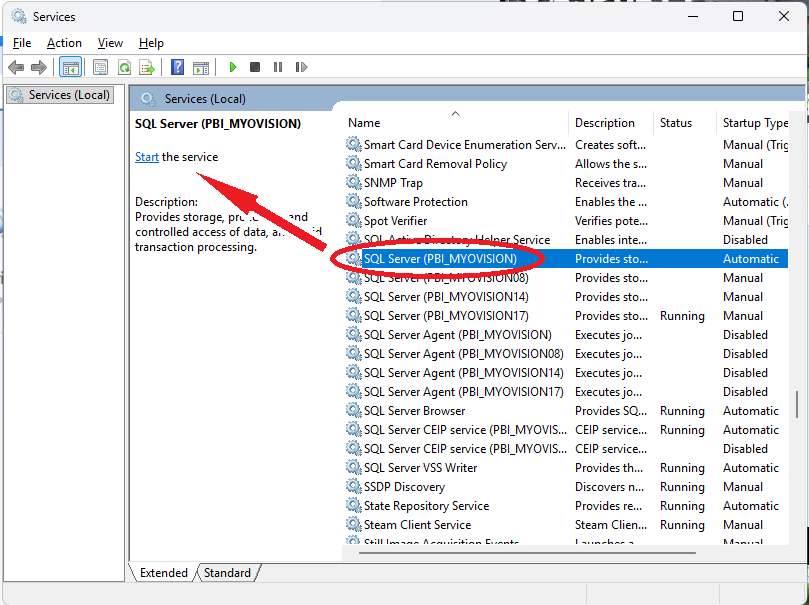Click the vertical scrollbar thumb of services list
This screenshot has height=605, width=809.
pos(797,406)
